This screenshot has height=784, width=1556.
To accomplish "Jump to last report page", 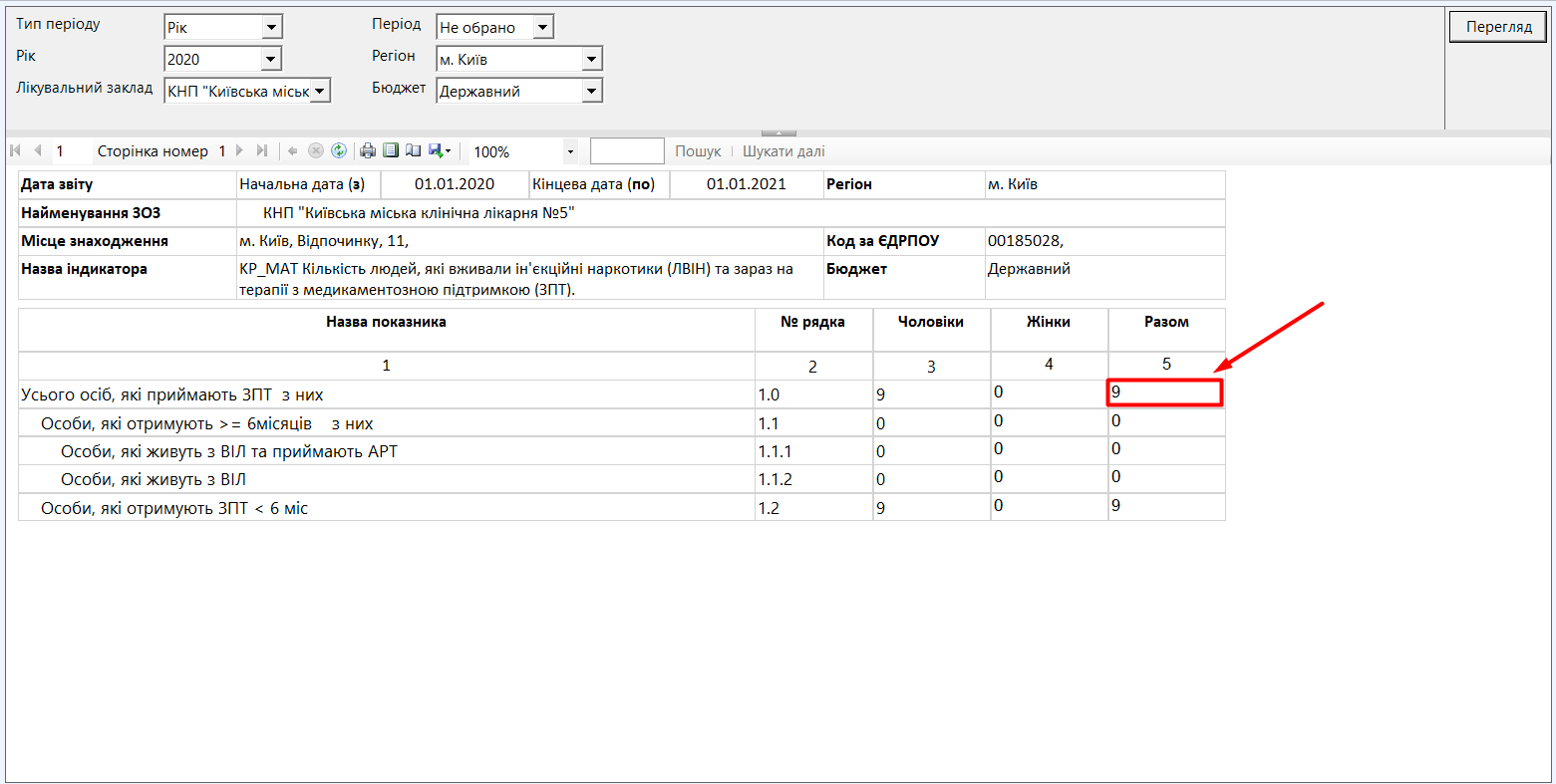I will pos(262,150).
